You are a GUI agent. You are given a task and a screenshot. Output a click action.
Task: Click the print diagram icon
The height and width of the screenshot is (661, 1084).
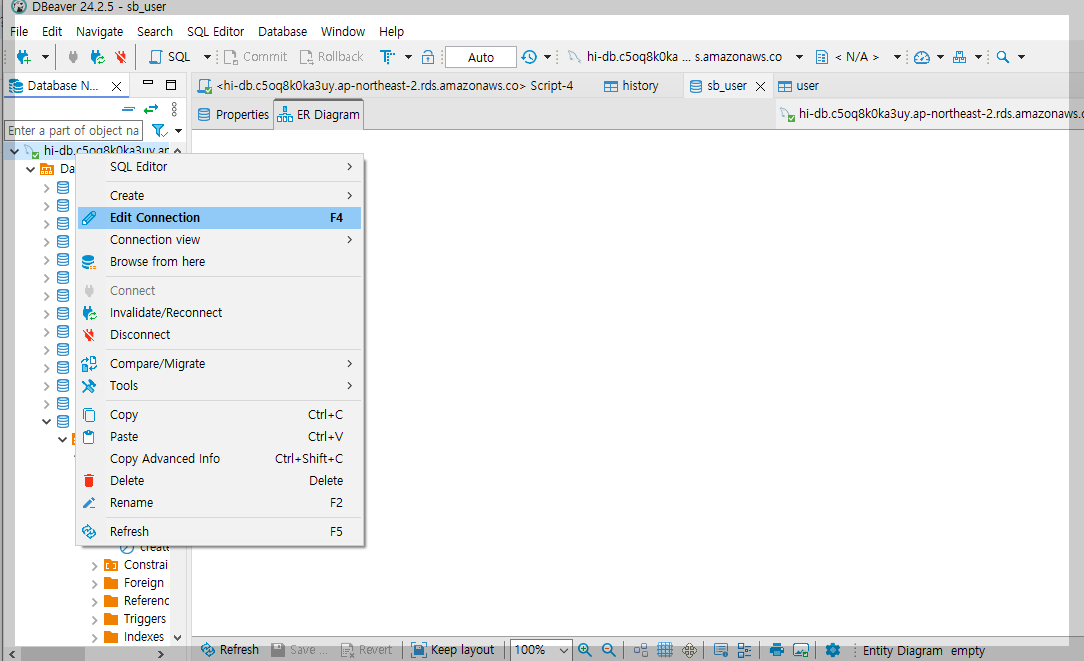(776, 650)
